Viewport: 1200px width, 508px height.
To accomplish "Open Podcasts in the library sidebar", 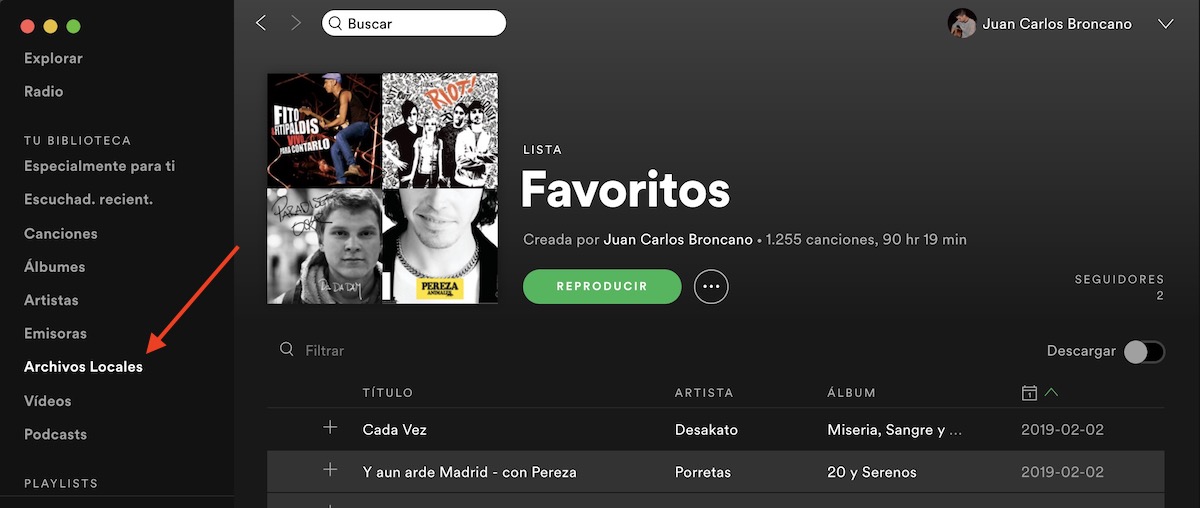I will click(x=55, y=434).
